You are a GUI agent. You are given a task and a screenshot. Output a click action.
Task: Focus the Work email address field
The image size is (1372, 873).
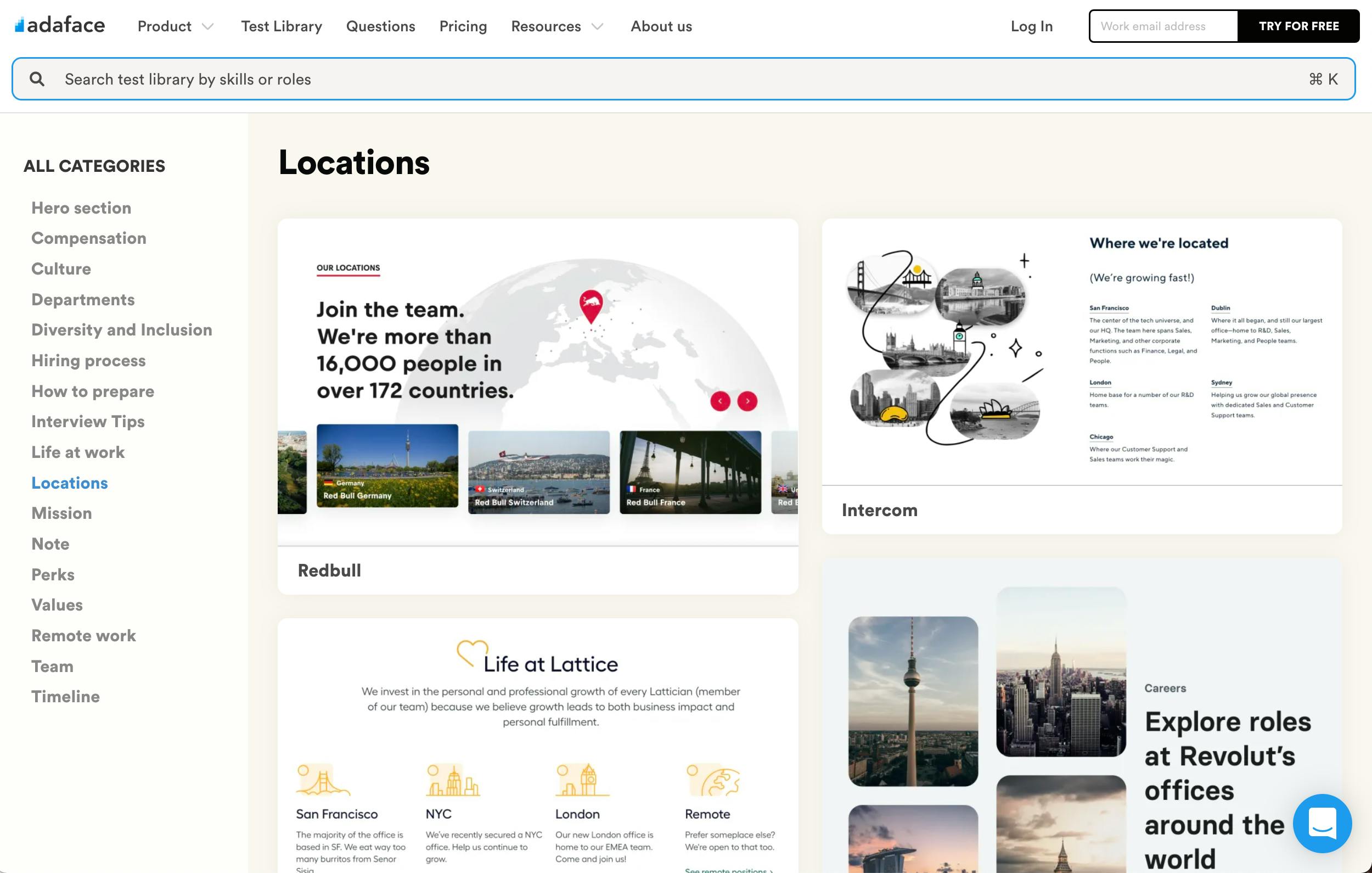[1163, 26]
